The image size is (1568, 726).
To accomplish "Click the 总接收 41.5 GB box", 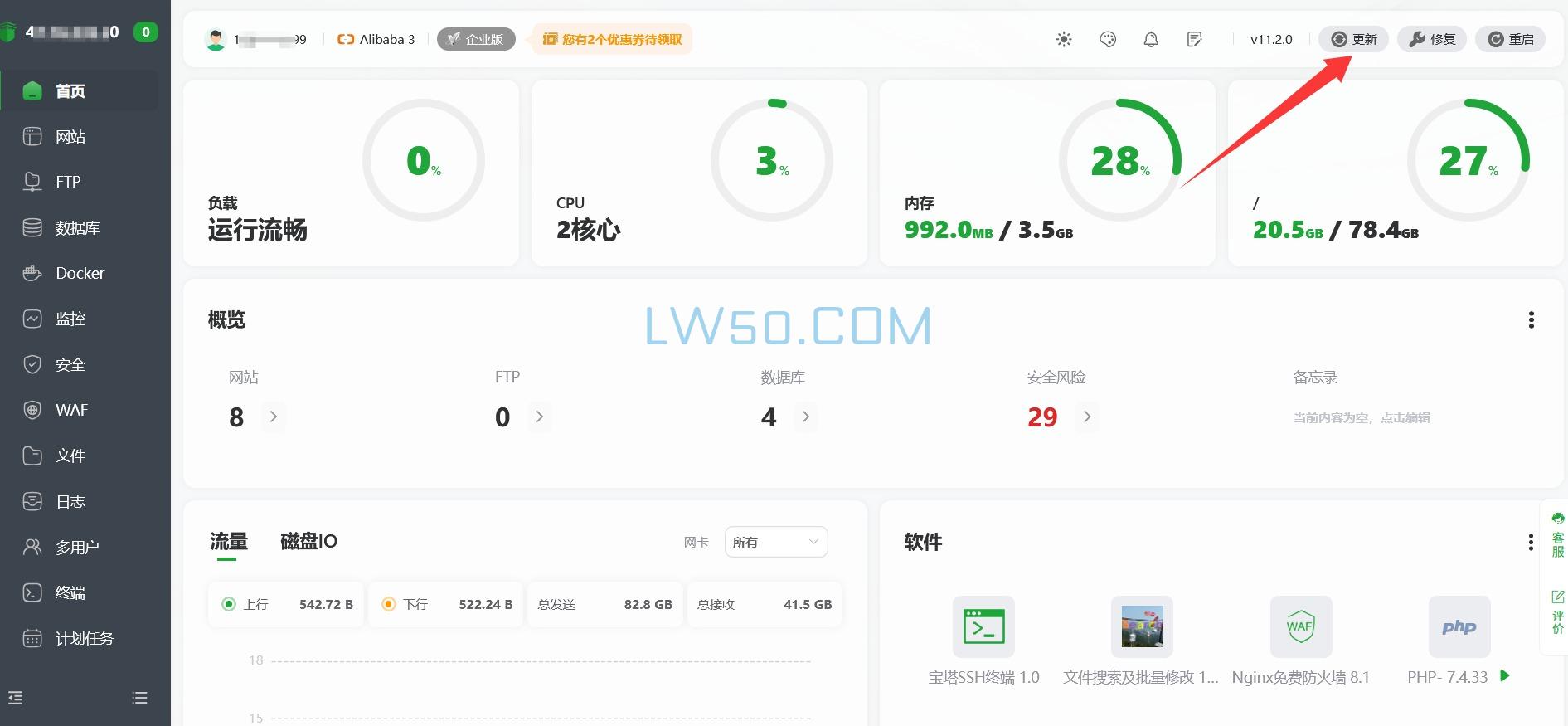I will coord(765,604).
